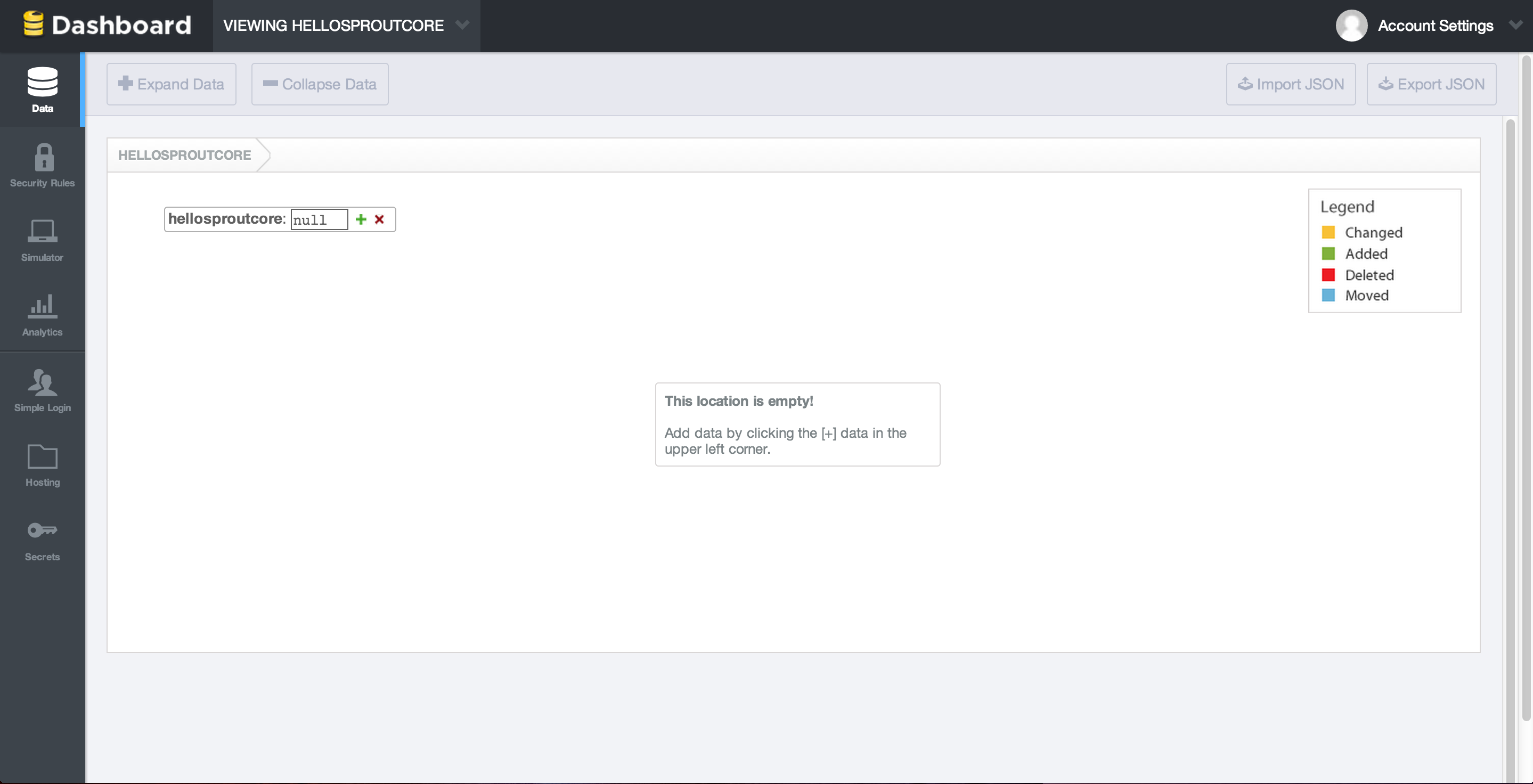Click red X to delete hellosproutcore node
Viewport: 1533px width, 784px height.
[x=379, y=219]
